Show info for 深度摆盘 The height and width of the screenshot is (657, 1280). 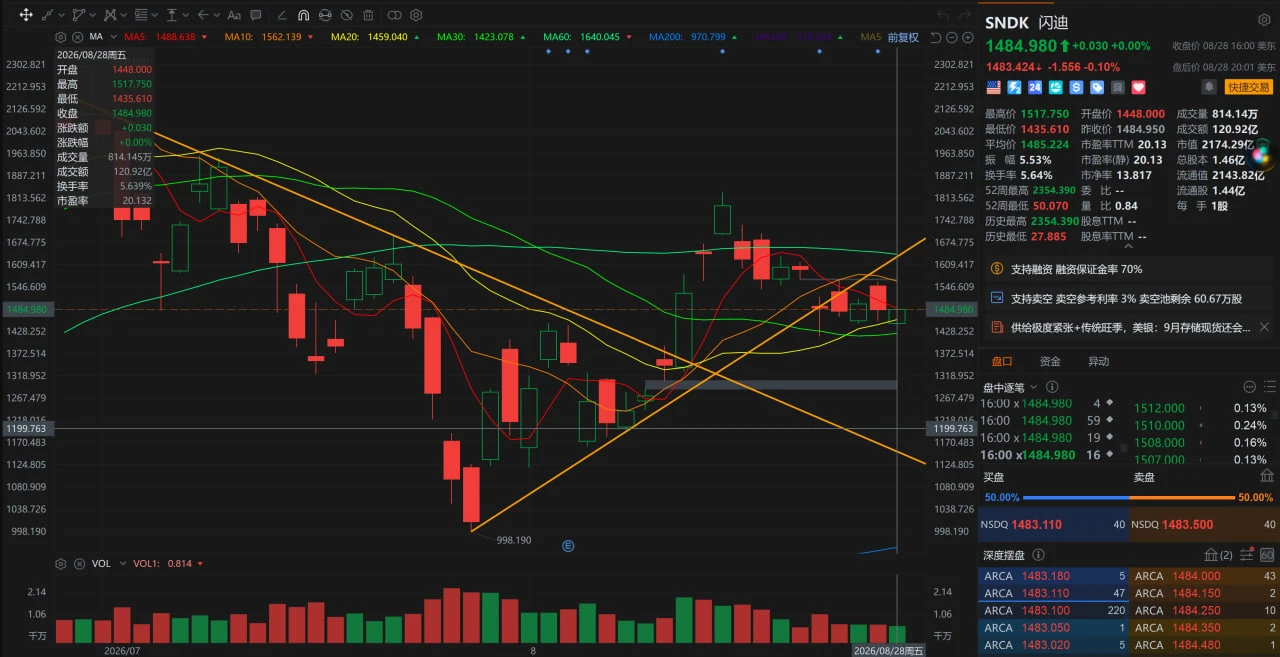1038,555
